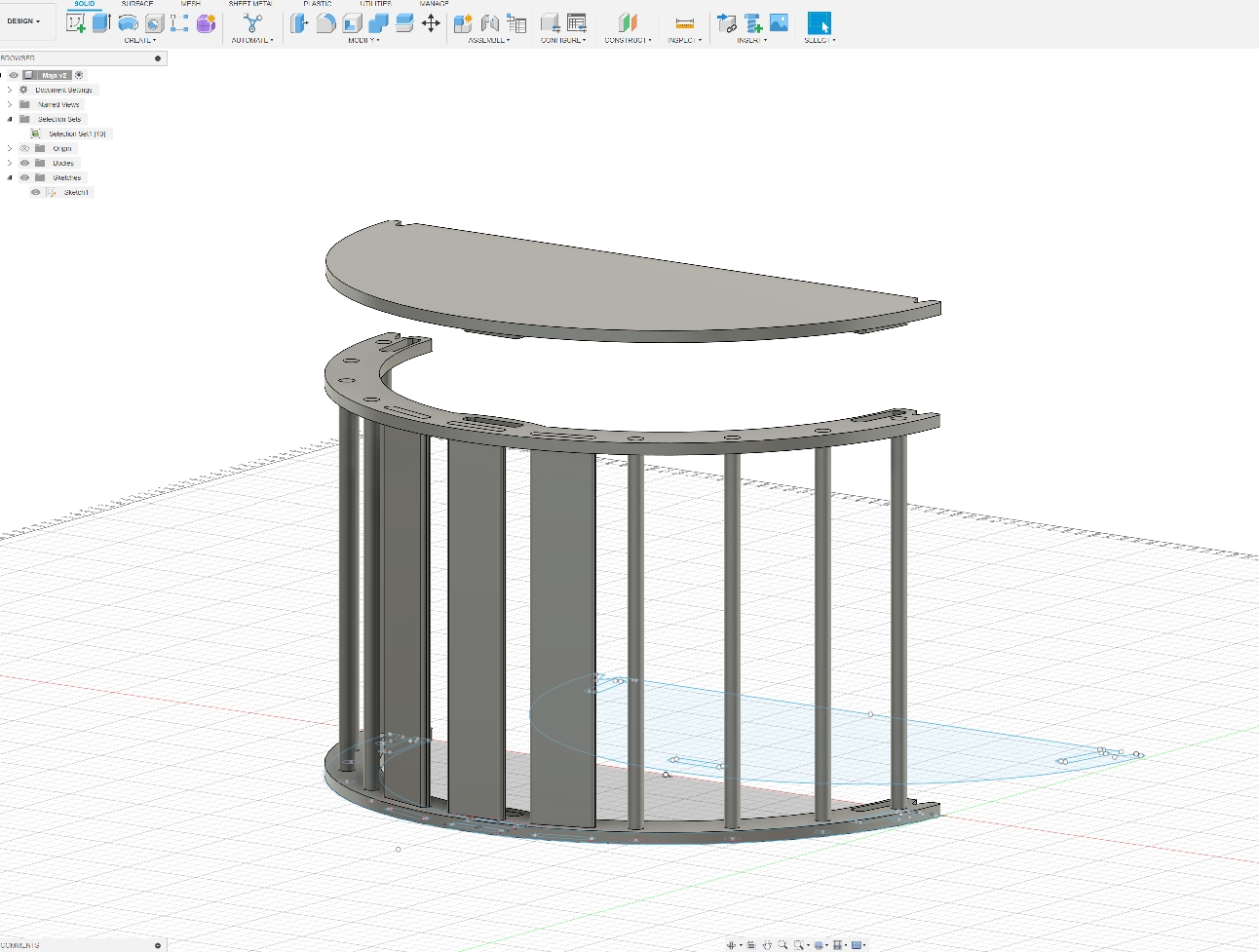
Task: Expand Named Views folder
Action: click(x=10, y=104)
